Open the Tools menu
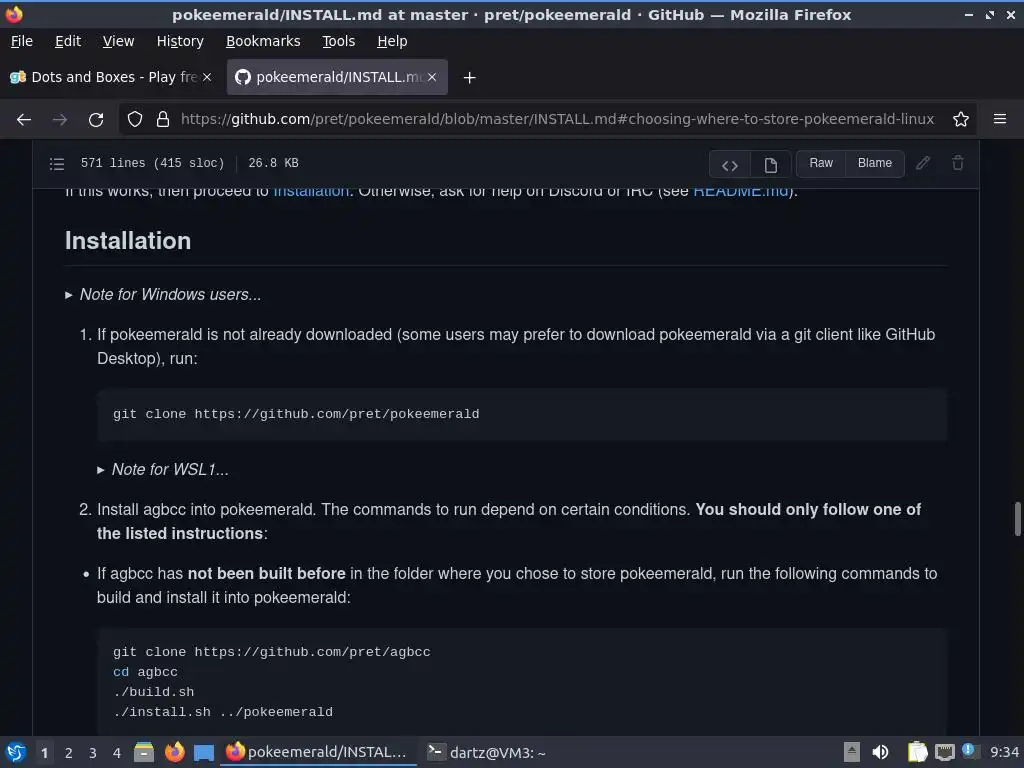This screenshot has width=1024, height=768. (338, 41)
